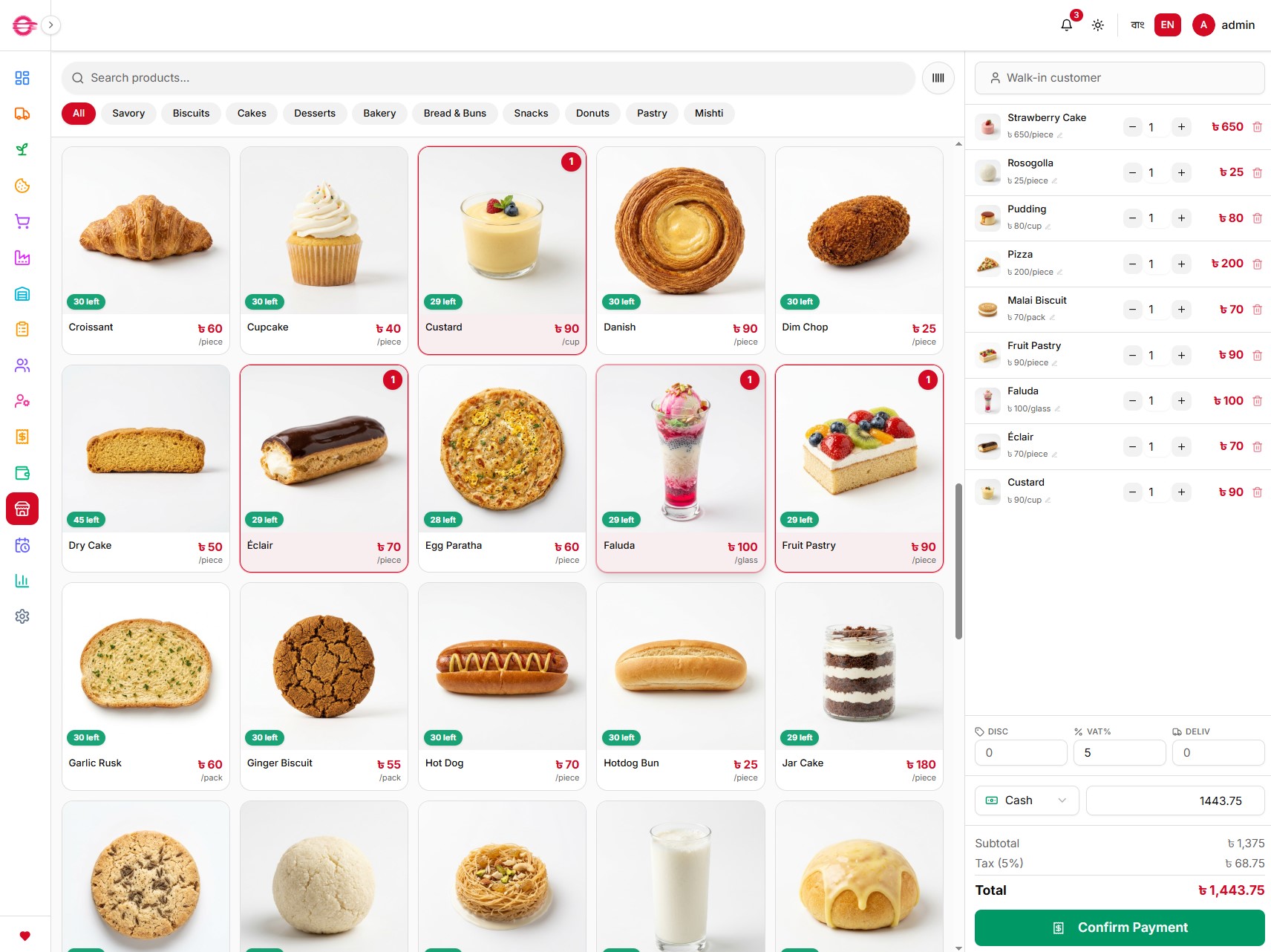Edit price pencil for Rosogolla
This screenshot has height=952, width=1271.
point(1054,181)
